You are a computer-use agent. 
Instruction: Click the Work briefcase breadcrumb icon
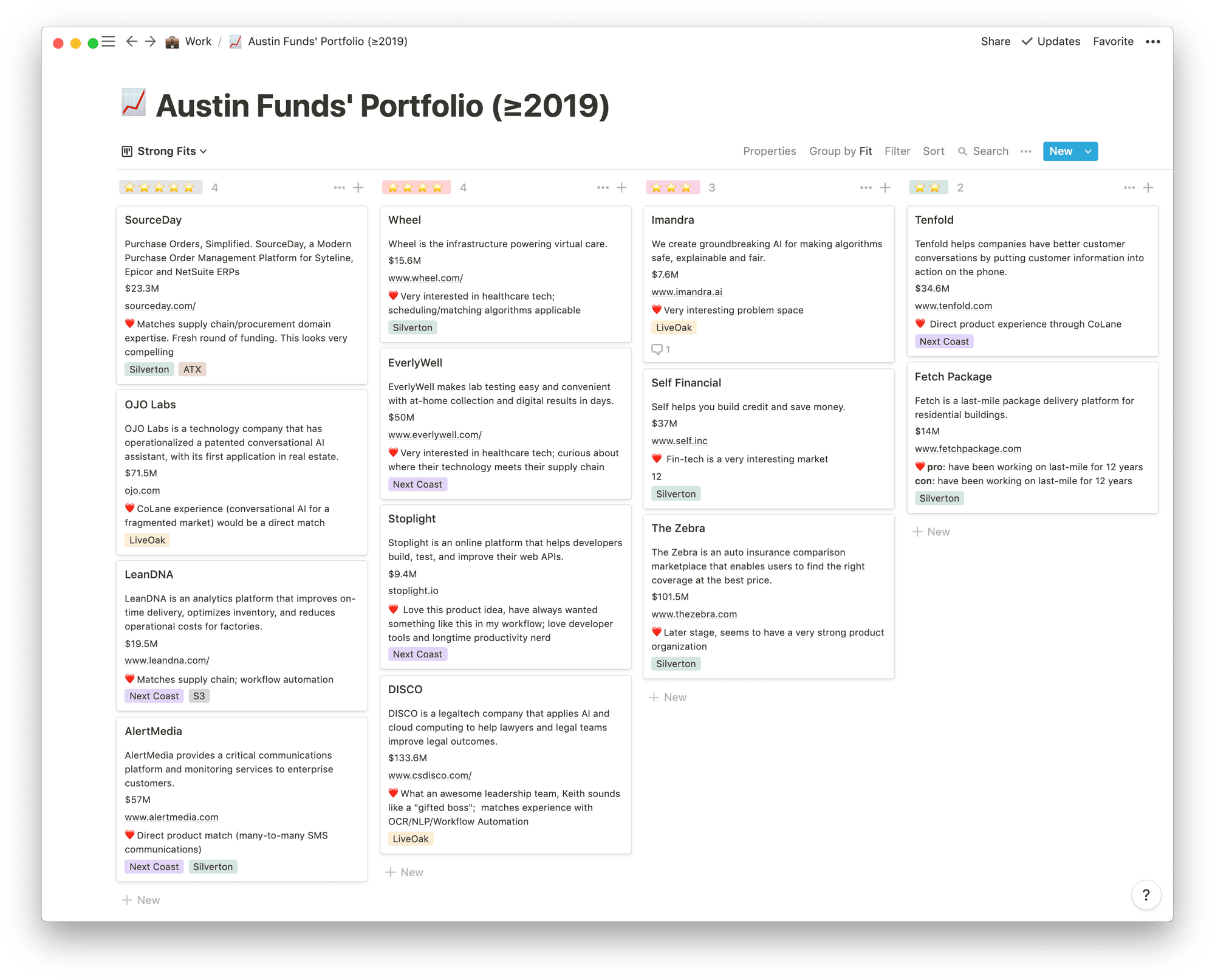(x=173, y=42)
